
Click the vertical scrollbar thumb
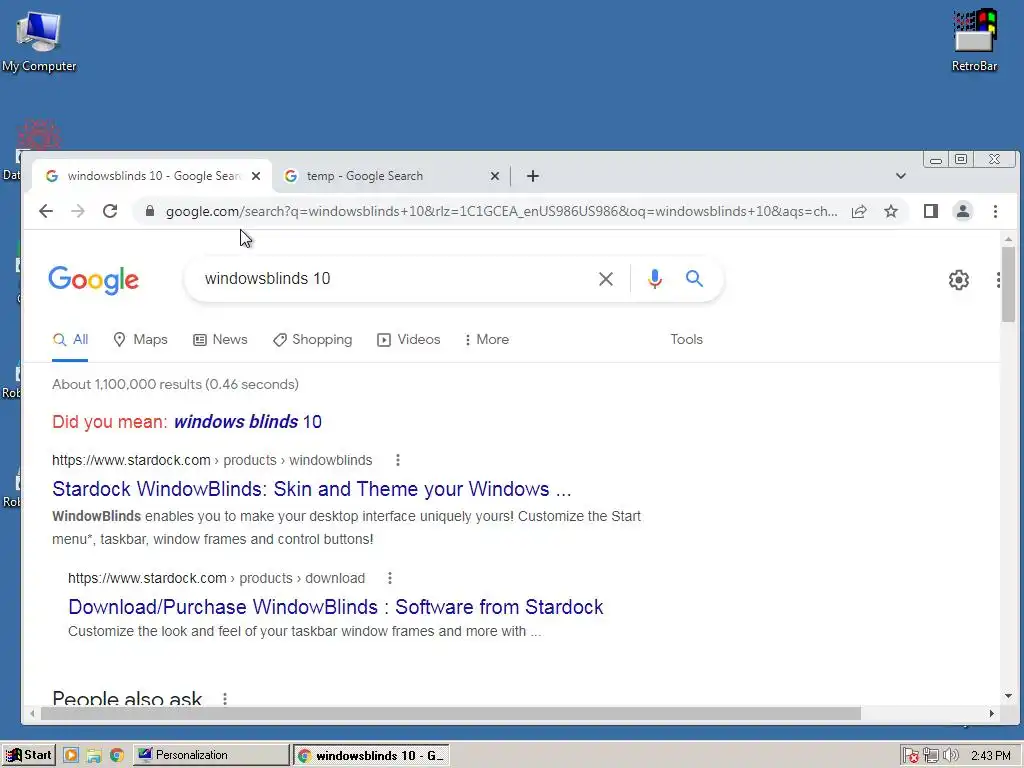point(1008,284)
